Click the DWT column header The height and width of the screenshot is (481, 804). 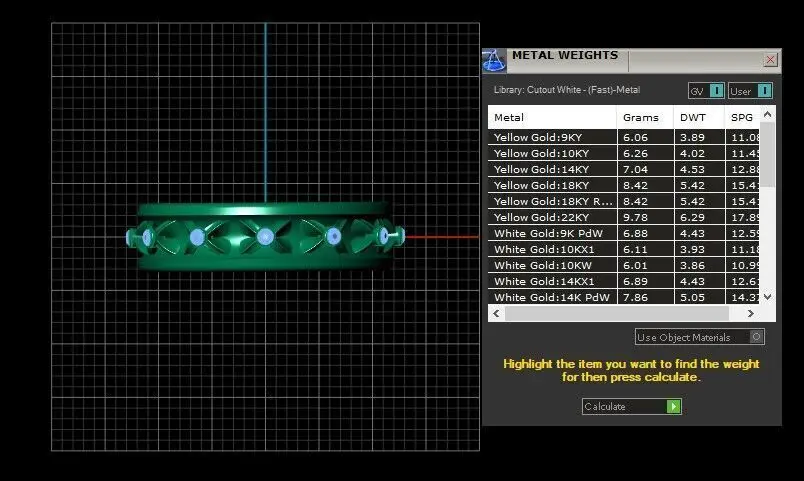pos(699,117)
